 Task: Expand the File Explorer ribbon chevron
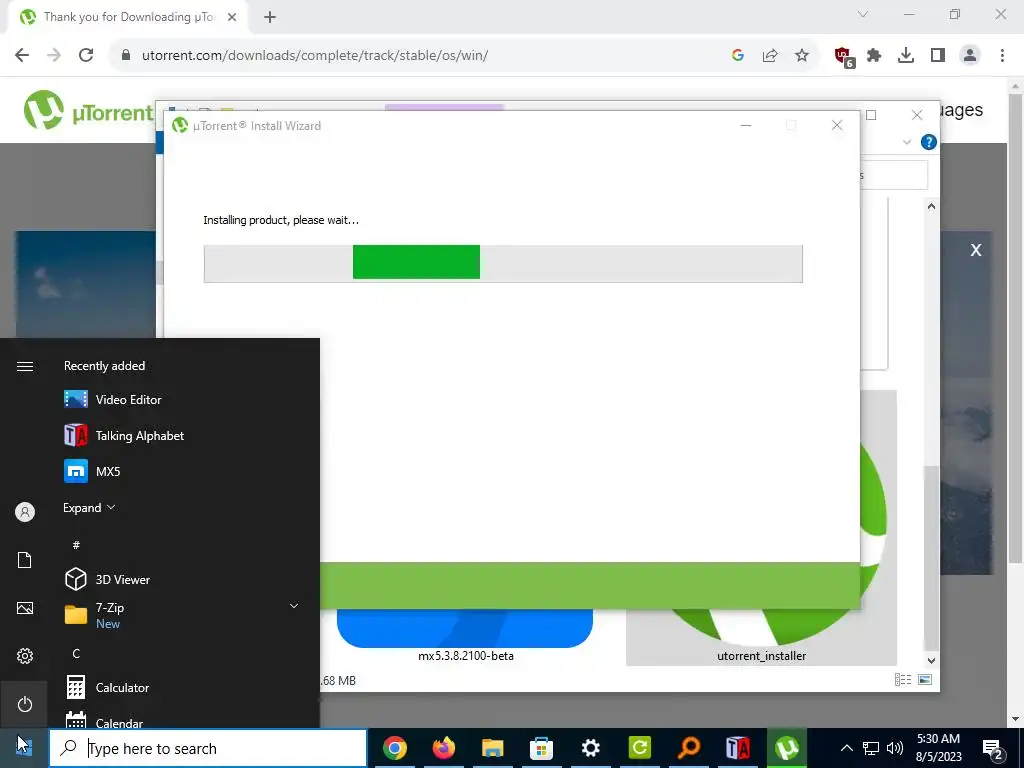pos(906,142)
